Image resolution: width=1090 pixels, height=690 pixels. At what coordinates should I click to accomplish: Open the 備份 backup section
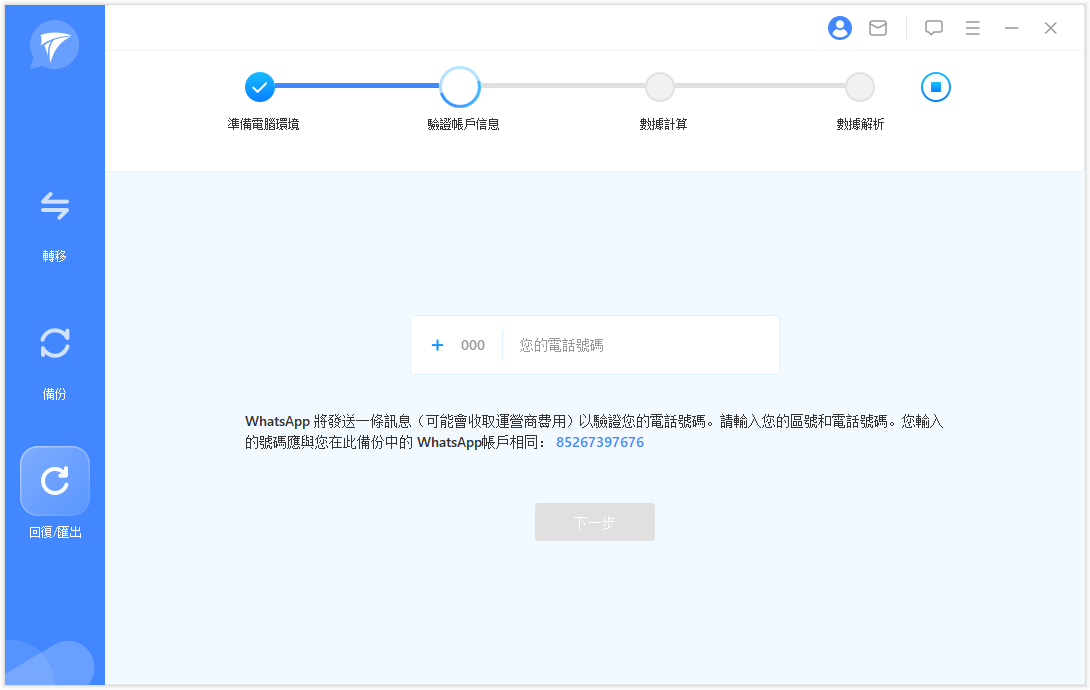55,343
